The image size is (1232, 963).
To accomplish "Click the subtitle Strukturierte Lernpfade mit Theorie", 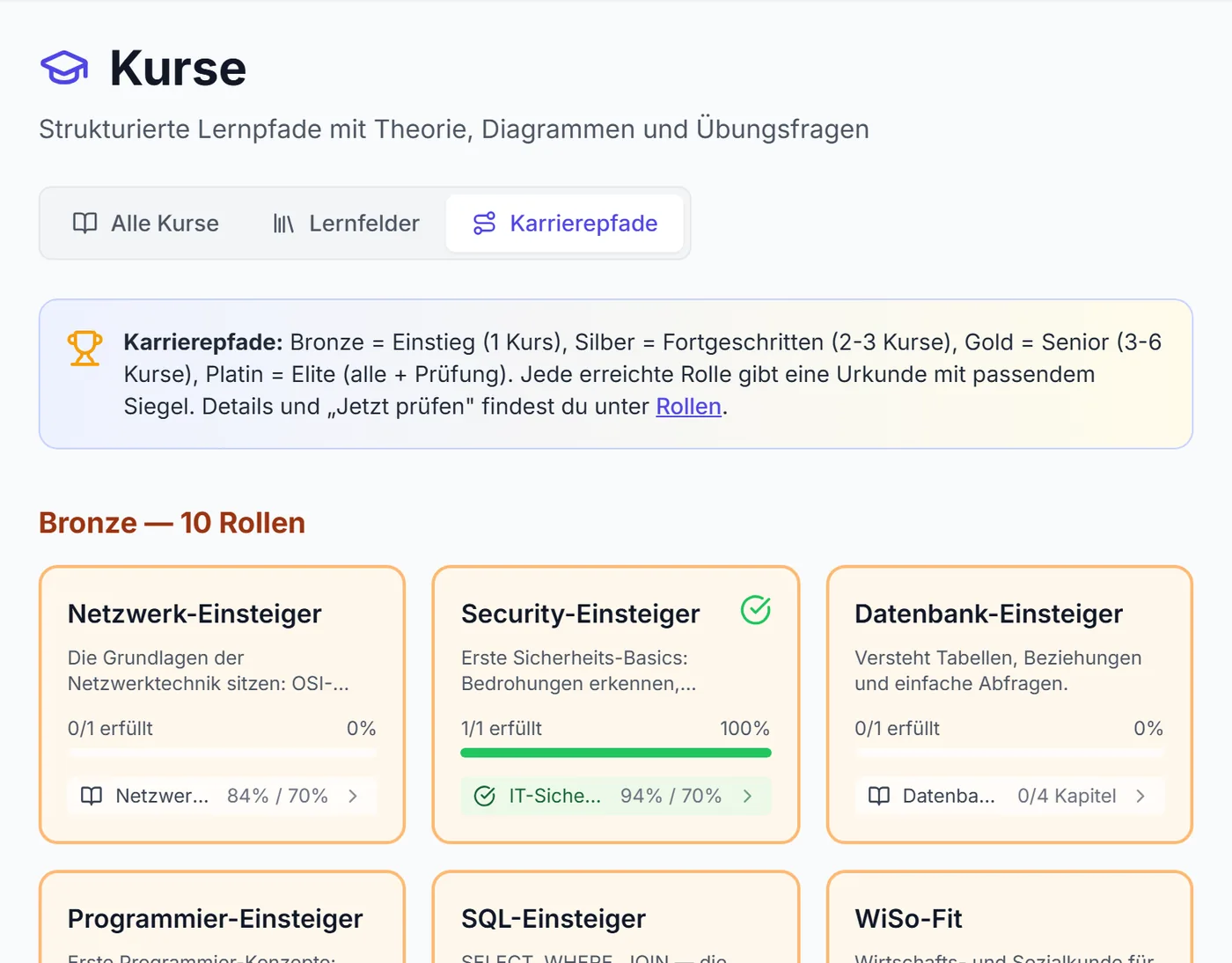I will pos(454,129).
